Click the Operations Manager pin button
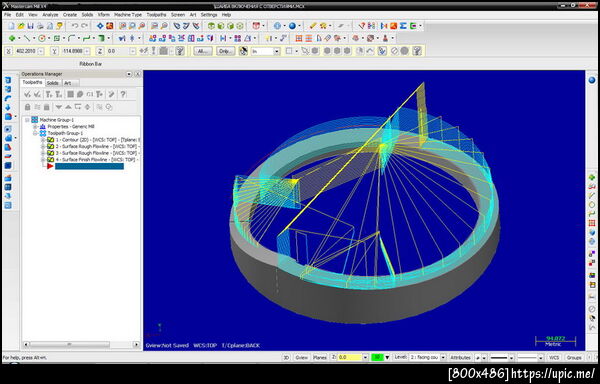Viewport: 600px width, 384px height. (129, 74)
